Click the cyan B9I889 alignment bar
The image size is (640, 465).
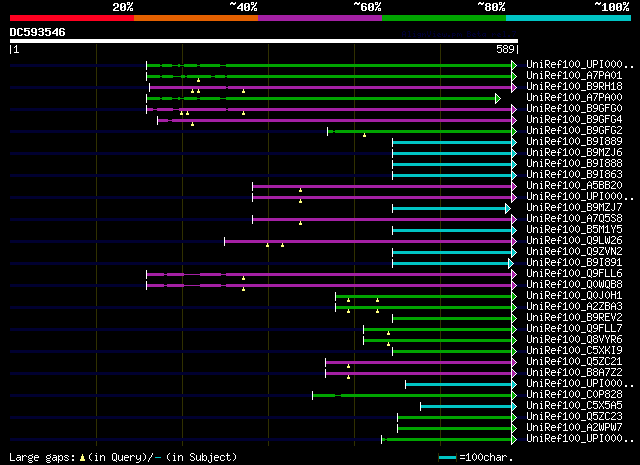(452, 142)
